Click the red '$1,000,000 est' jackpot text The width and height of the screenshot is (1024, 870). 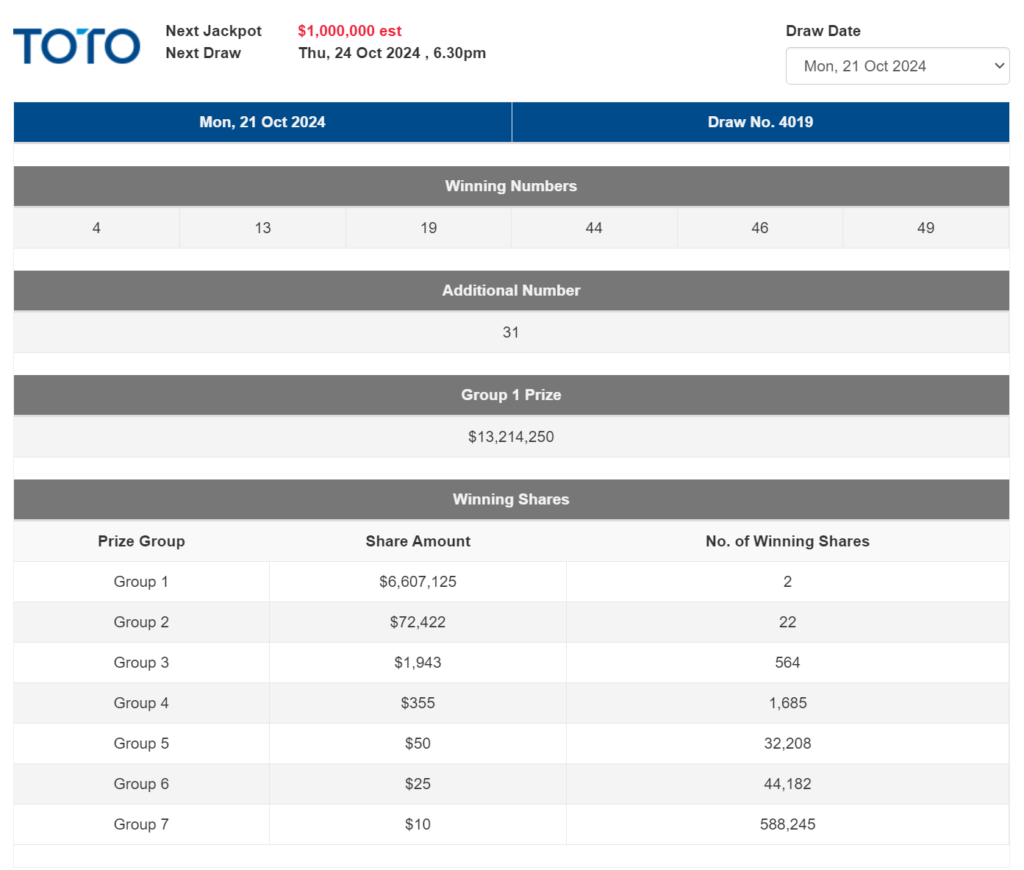(349, 30)
